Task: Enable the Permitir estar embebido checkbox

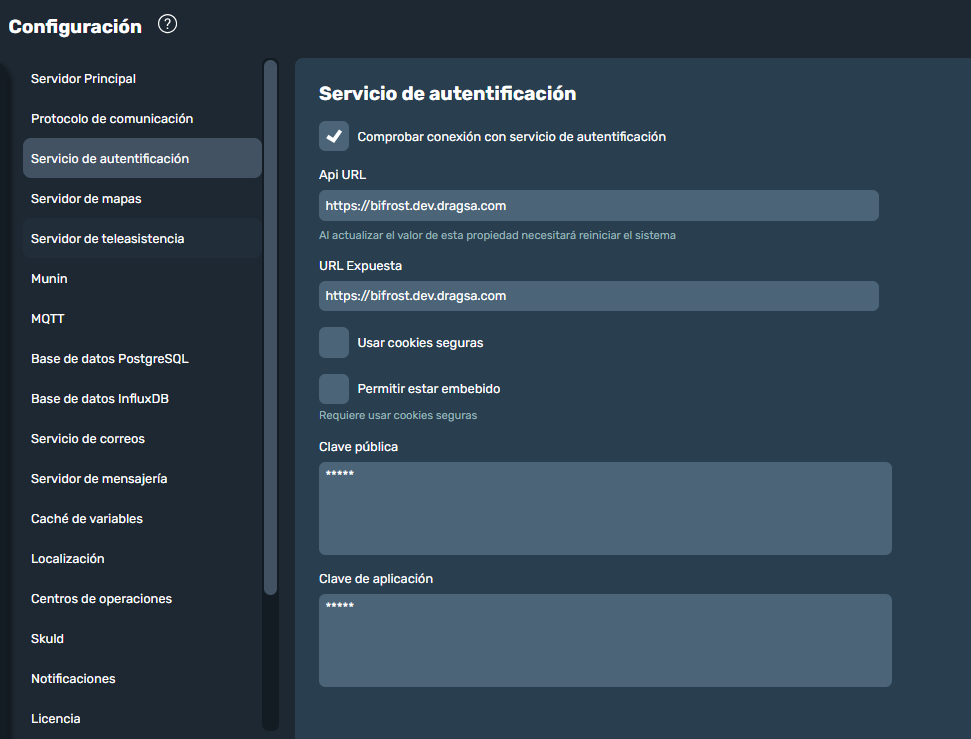Action: pos(334,389)
